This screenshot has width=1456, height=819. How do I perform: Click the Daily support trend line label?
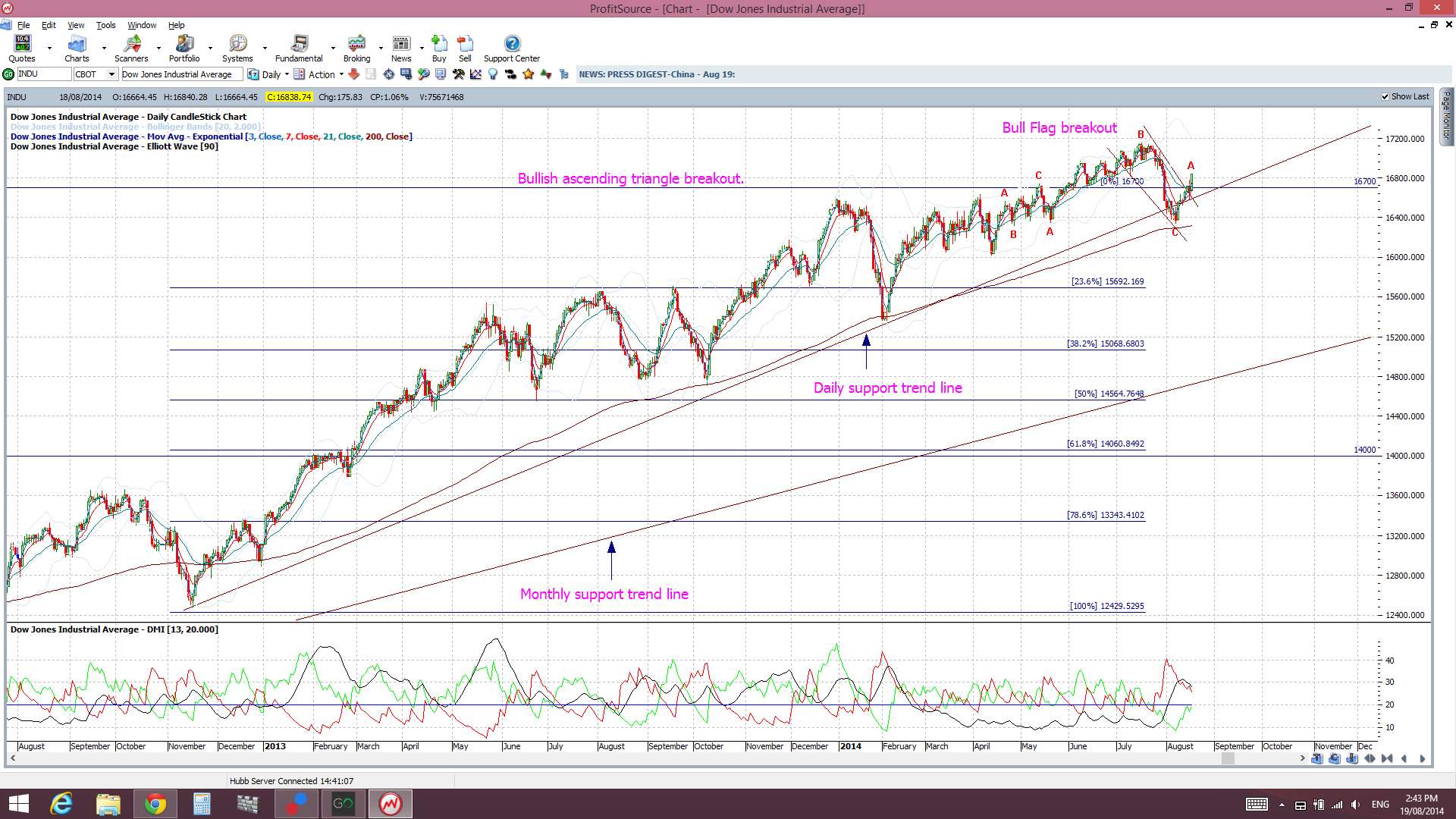tap(887, 388)
